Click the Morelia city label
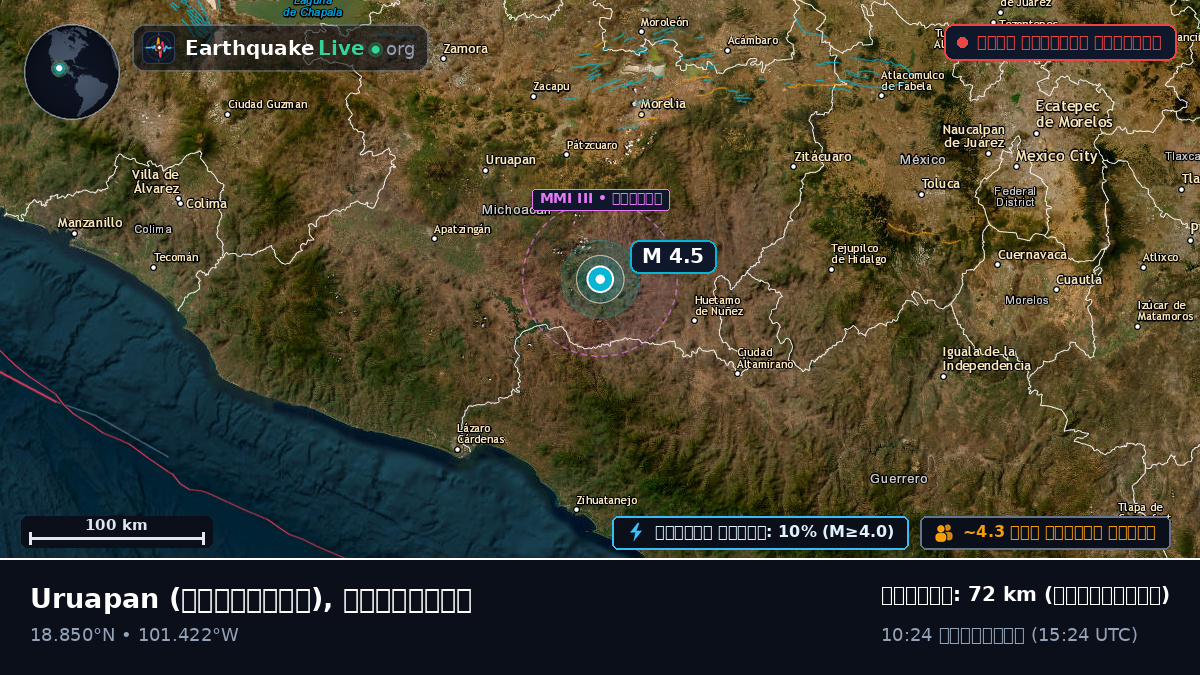The image size is (1200, 675). click(x=663, y=103)
